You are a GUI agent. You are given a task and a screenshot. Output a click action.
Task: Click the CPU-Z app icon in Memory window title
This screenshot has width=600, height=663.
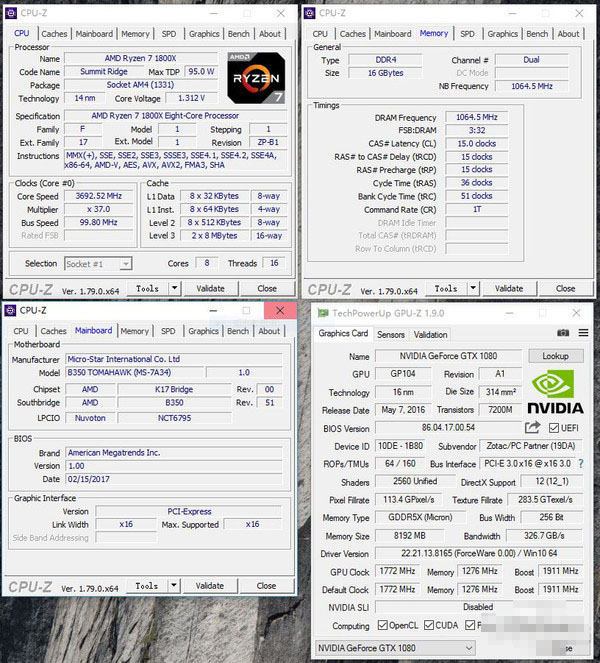coord(309,13)
